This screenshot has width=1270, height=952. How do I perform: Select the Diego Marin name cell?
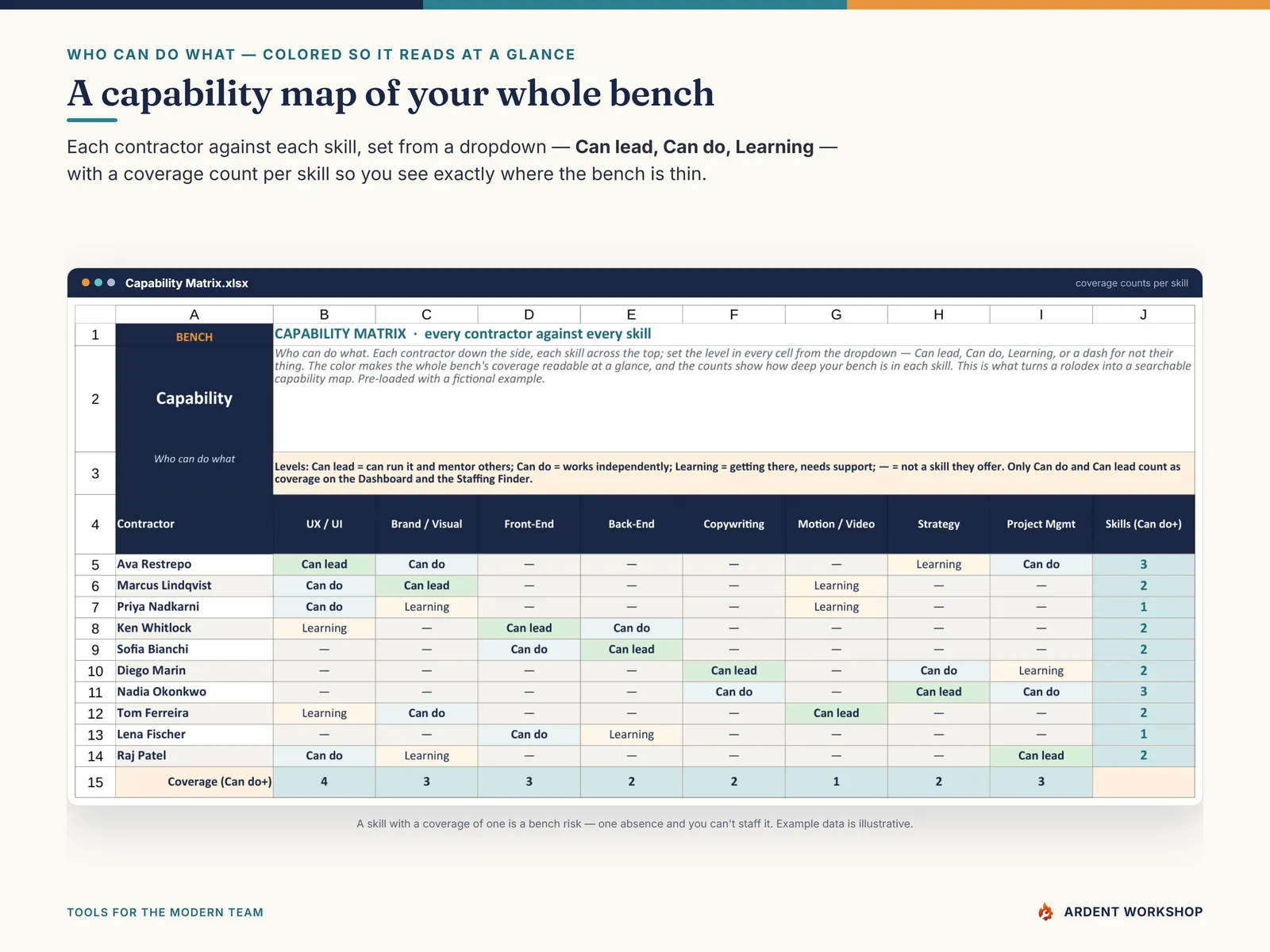point(194,670)
